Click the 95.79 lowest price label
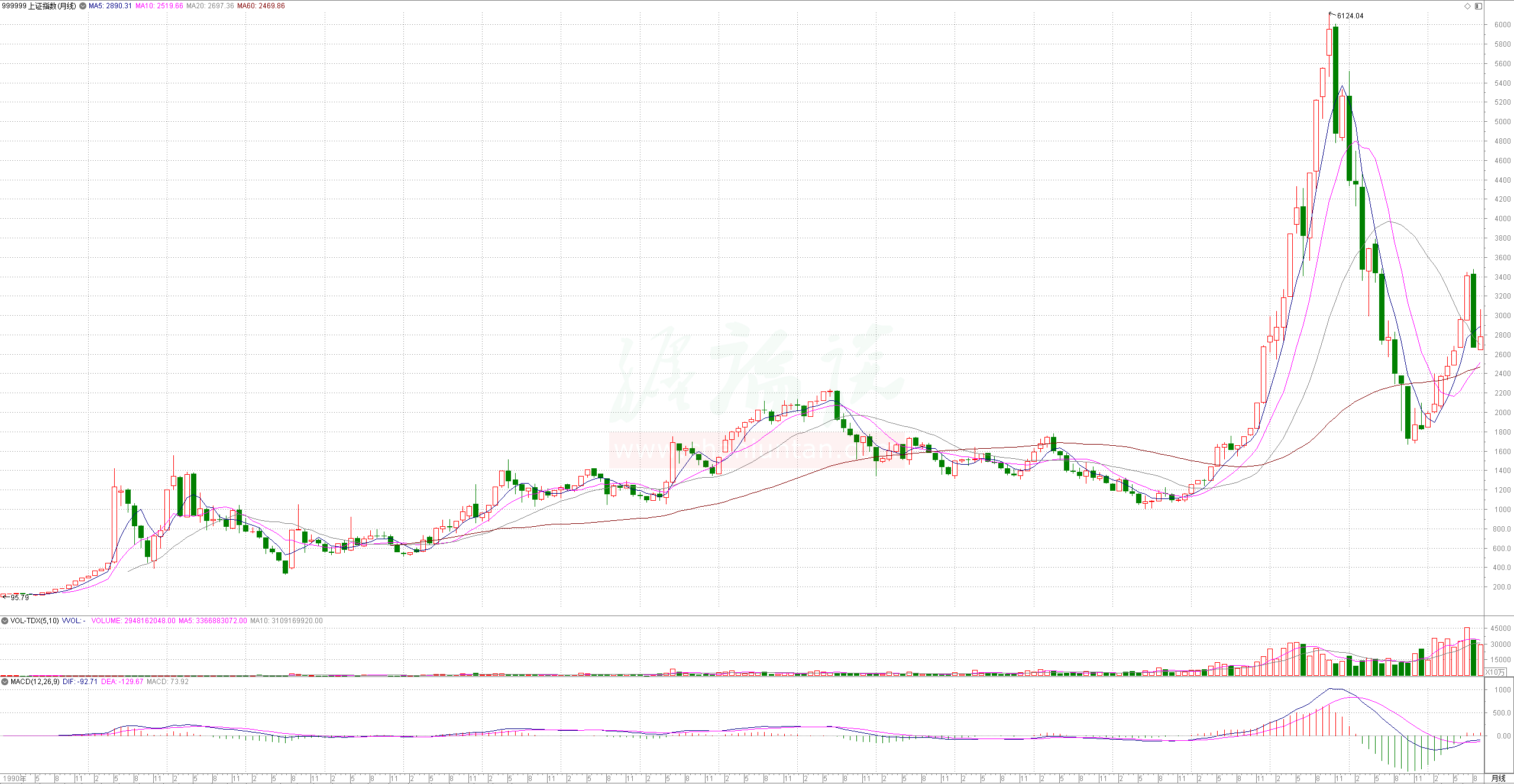The height and width of the screenshot is (784, 1514). (x=20, y=598)
